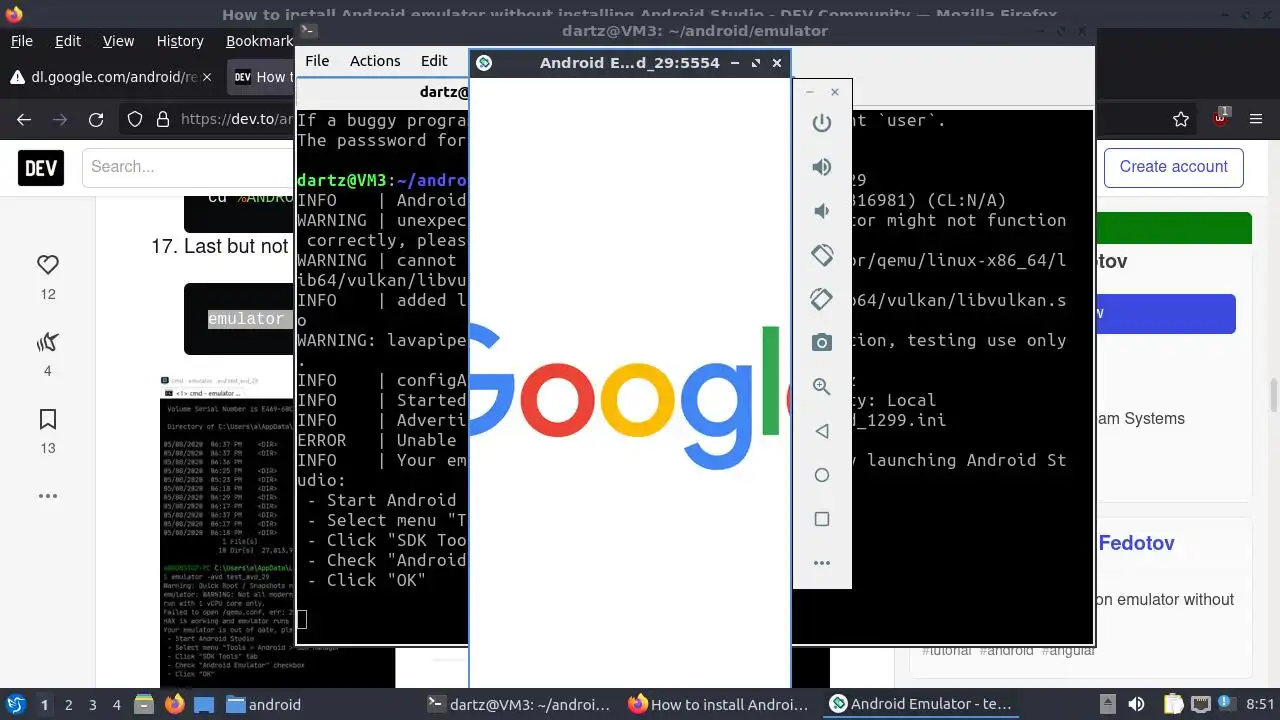Open the terminal File menu

point(317,61)
